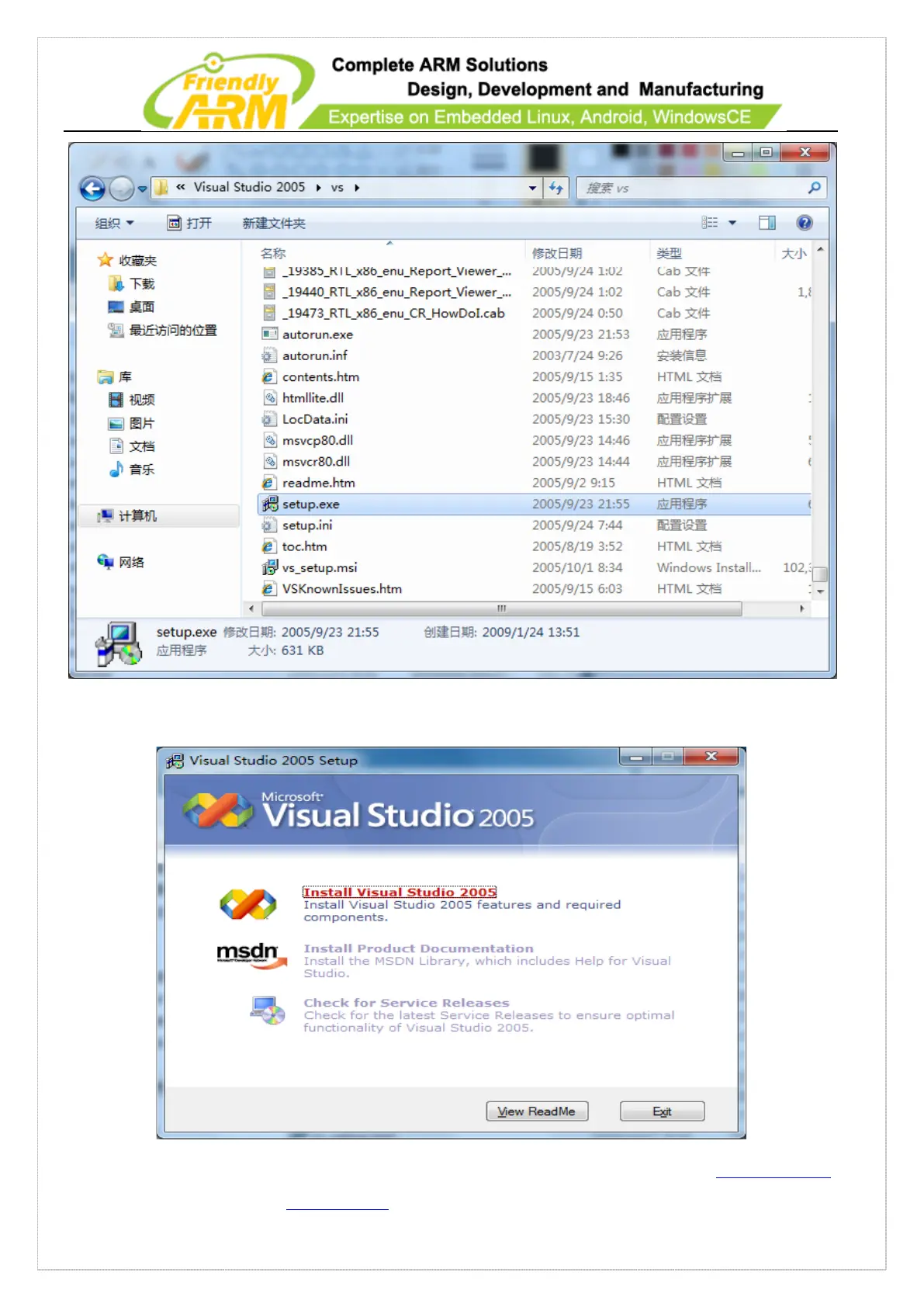The width and height of the screenshot is (924, 1307).
Task: Click the Explorer forward arrow button
Action: pyautogui.click(x=122, y=188)
